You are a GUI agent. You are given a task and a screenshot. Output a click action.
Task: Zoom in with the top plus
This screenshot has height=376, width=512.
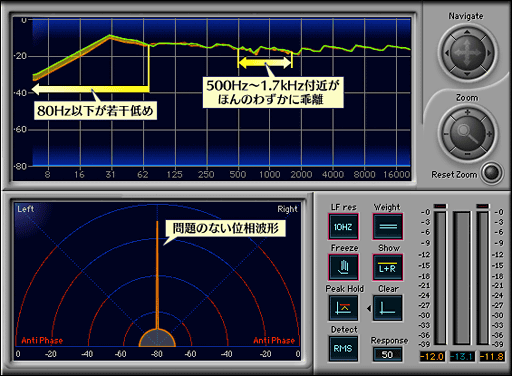coord(467,112)
